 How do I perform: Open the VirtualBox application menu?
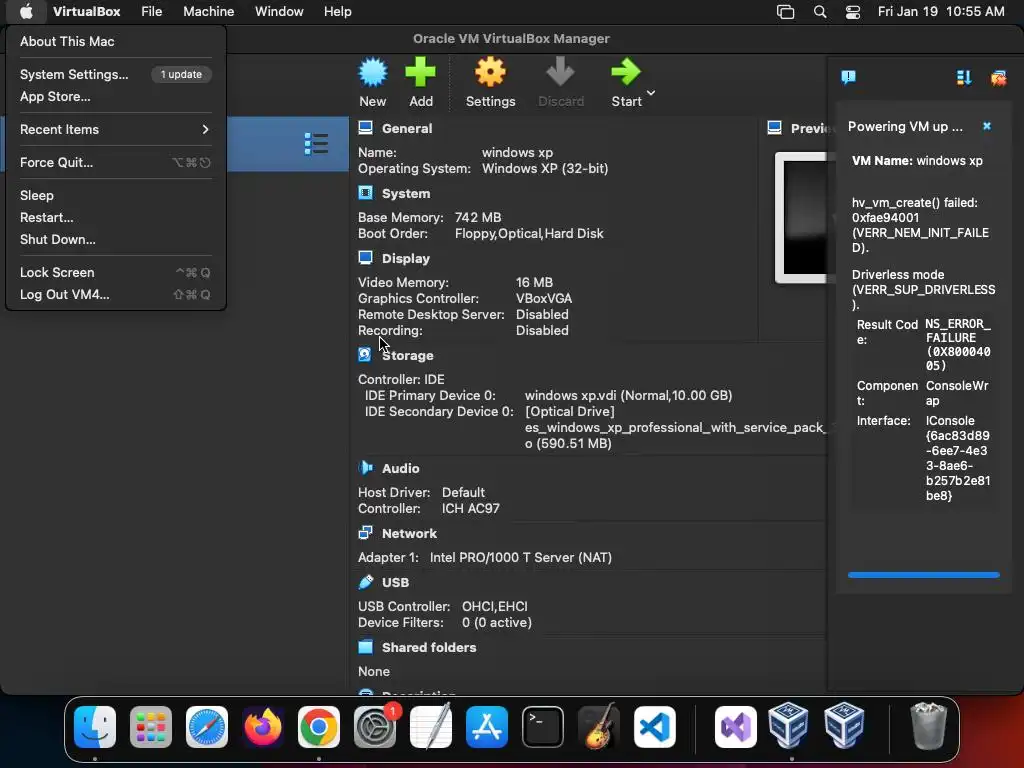pyautogui.click(x=86, y=11)
